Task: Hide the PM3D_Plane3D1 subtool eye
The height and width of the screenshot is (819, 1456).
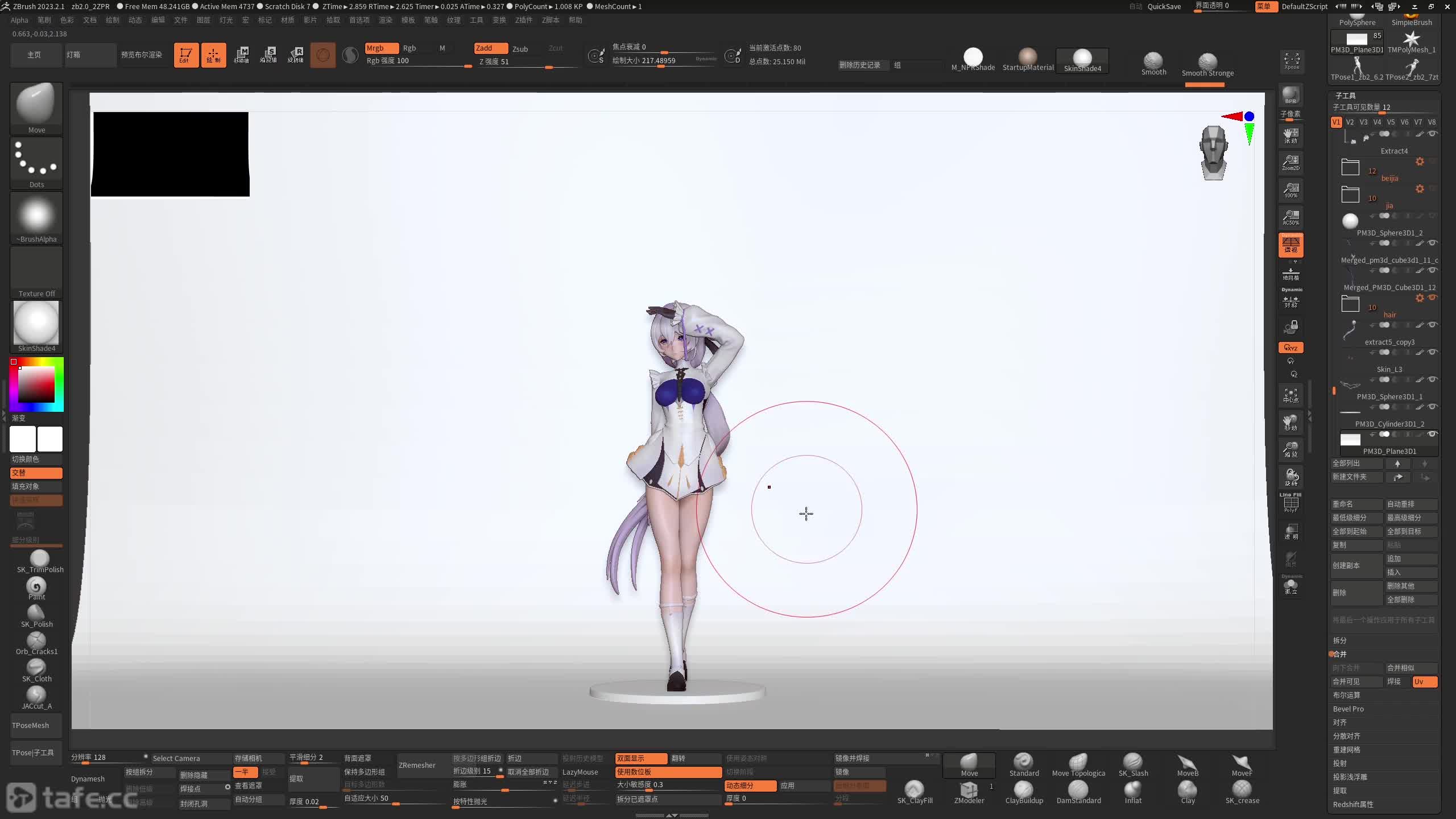Action: 1433,434
